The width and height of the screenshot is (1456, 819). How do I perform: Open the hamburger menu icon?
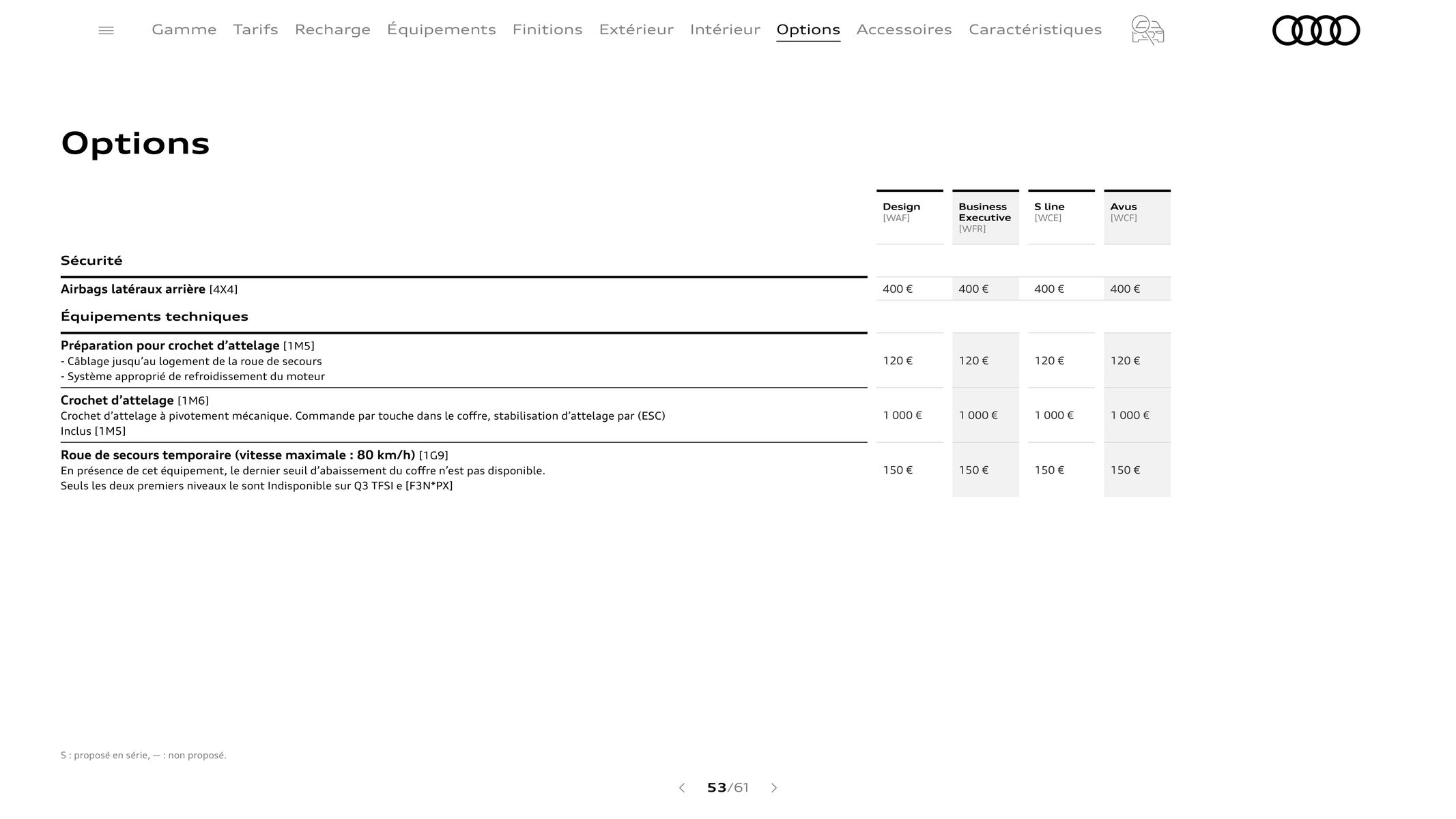click(x=106, y=30)
